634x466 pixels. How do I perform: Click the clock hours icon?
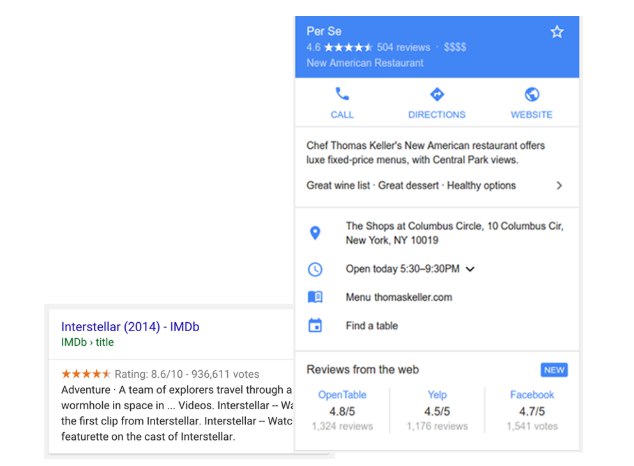pos(315,269)
